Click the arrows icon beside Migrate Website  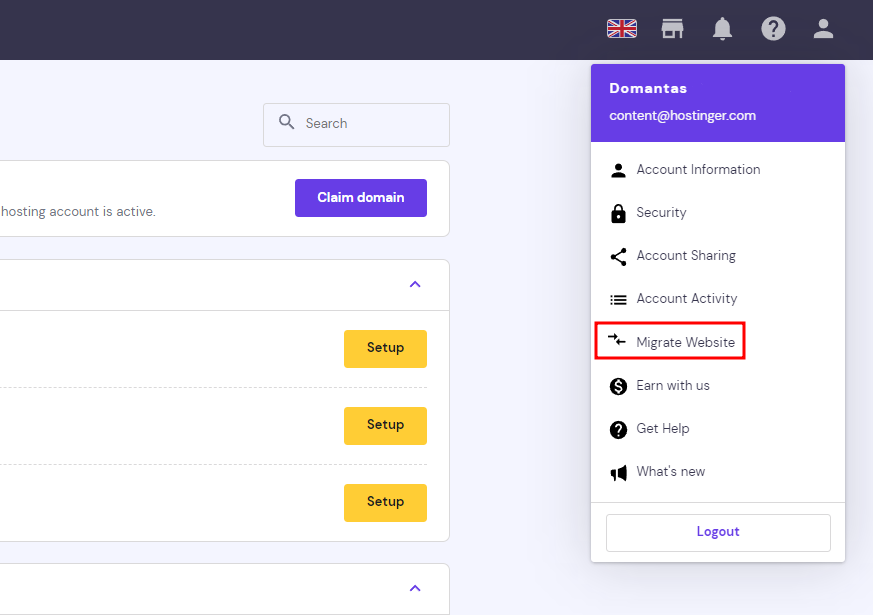tap(617, 340)
